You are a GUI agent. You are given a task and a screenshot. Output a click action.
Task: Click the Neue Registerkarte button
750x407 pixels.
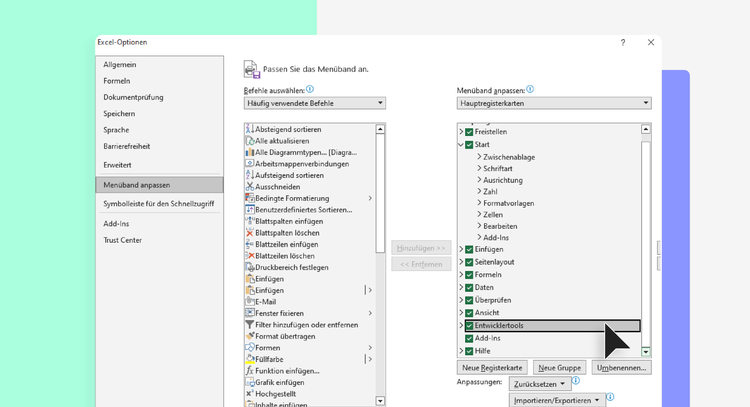(492, 367)
